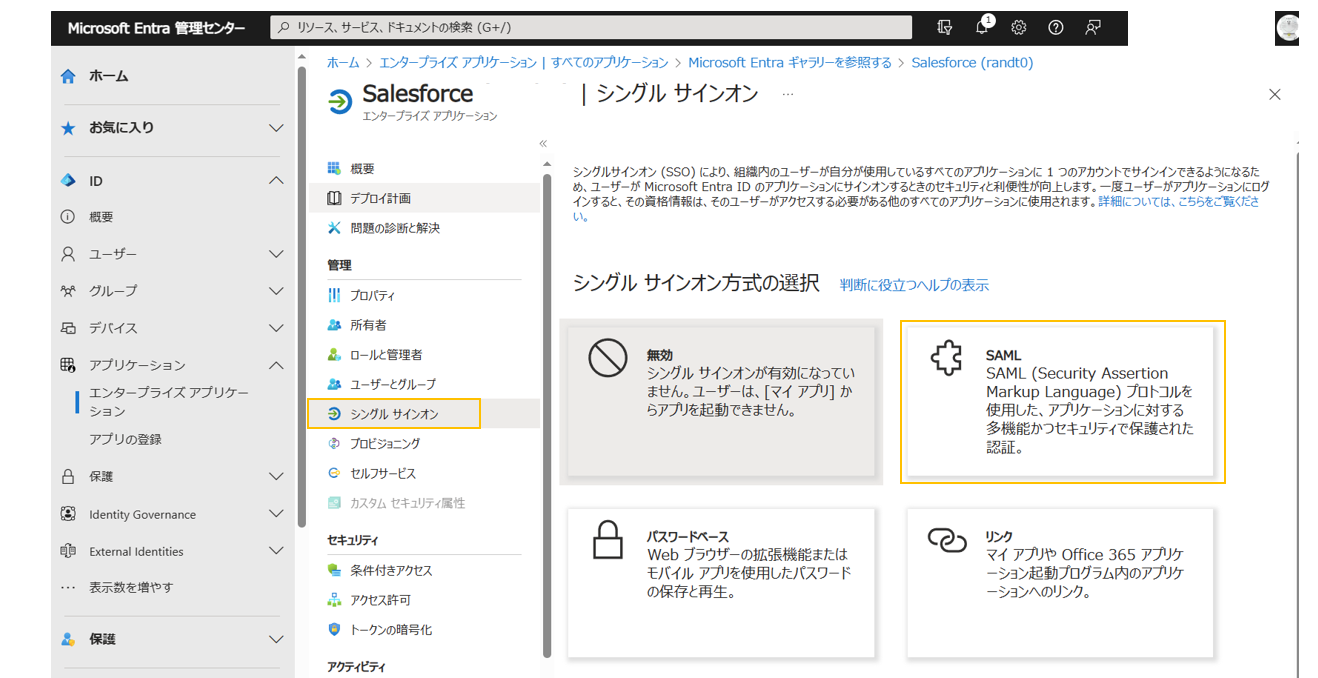Click Salesforce (randt0) breadcrumb link
This screenshot has height=678, width=1318.
972,62
